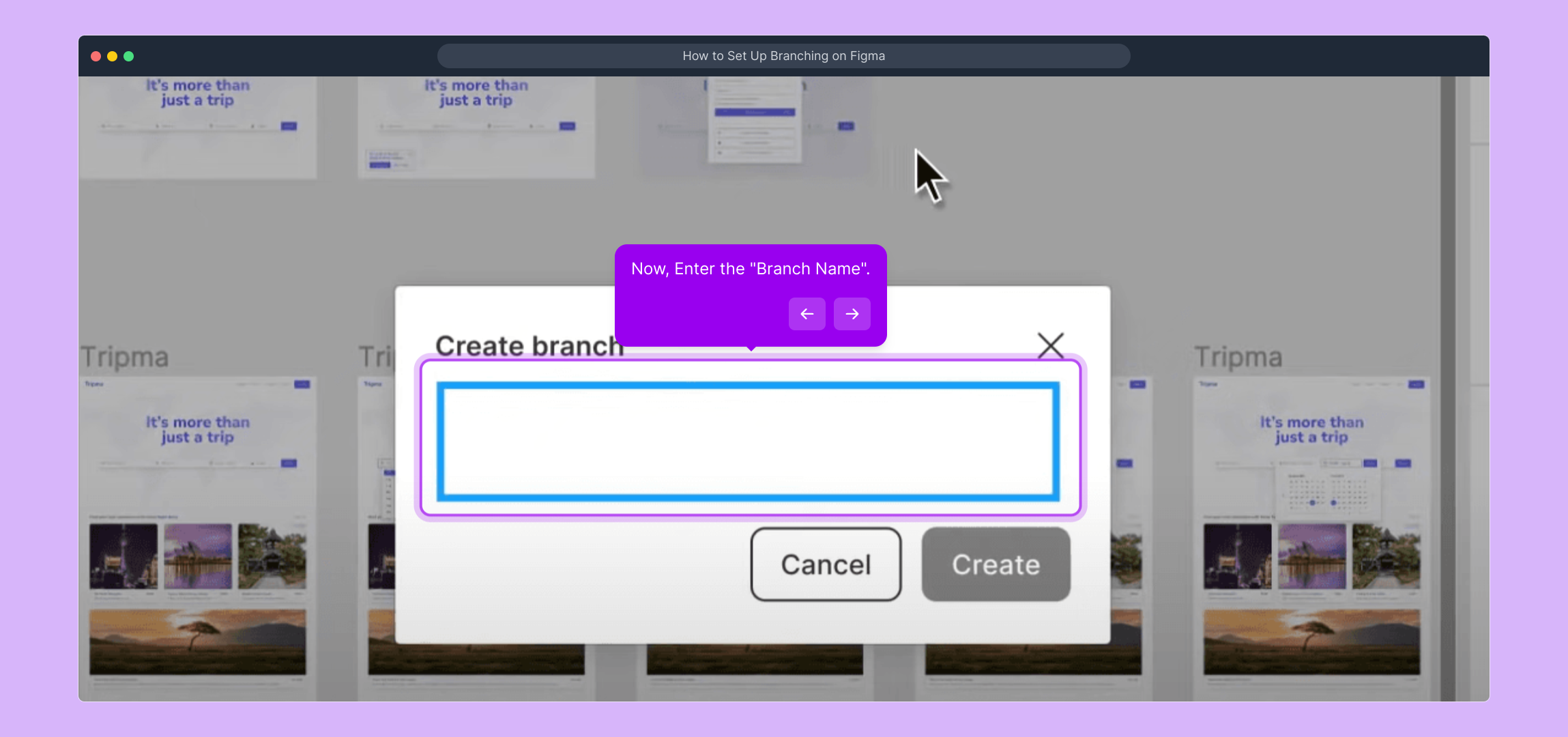Click the back arrow in purple tooltip
Image resolution: width=1568 pixels, height=737 pixels.
tap(807, 314)
